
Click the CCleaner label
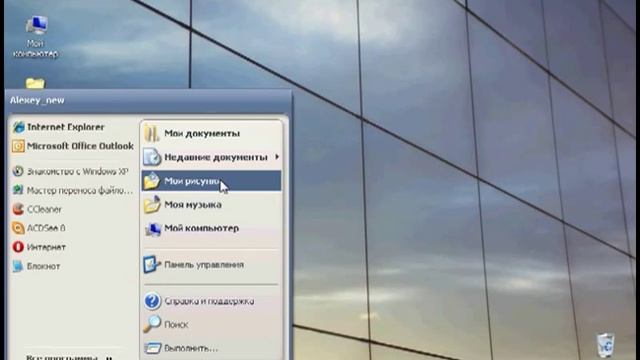pyautogui.click(x=44, y=209)
